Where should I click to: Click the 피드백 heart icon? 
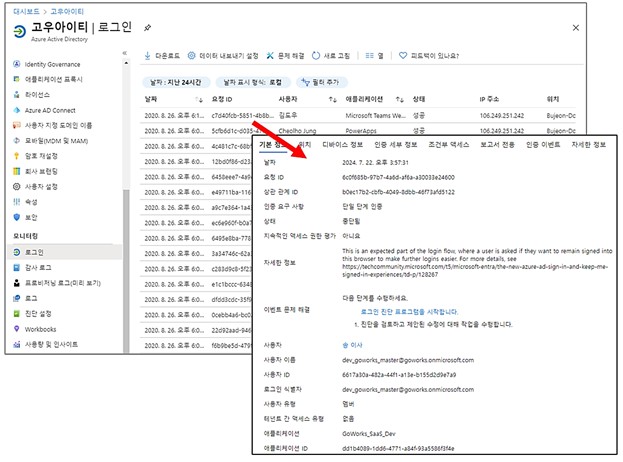(x=403, y=56)
